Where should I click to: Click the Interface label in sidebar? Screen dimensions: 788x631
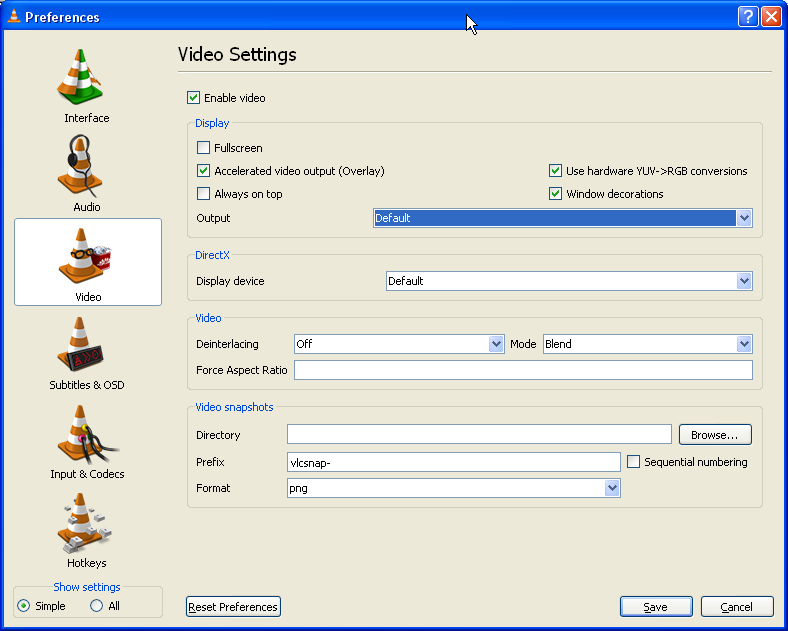coord(86,118)
